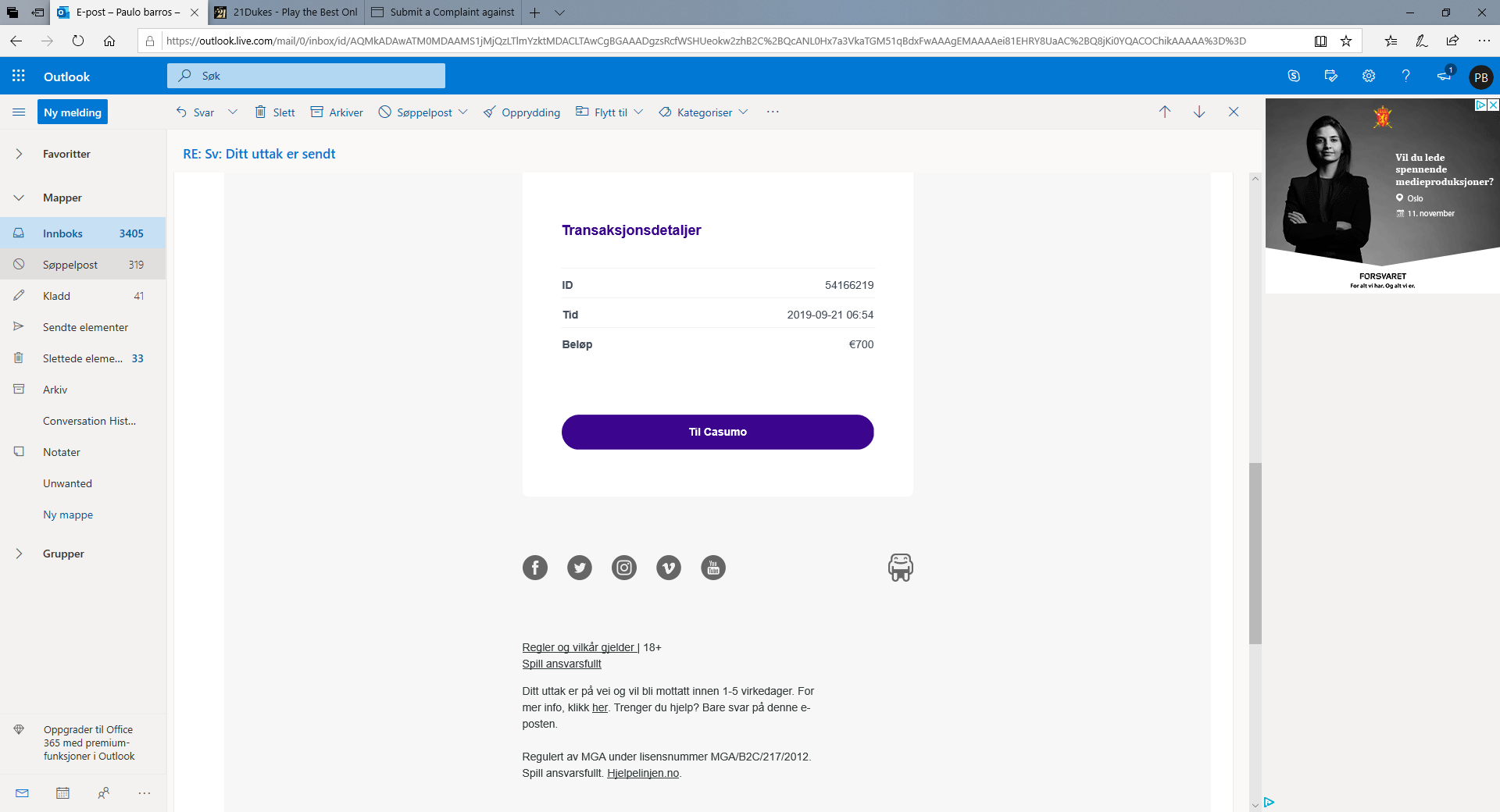Switch to People view at bottom

[104, 793]
